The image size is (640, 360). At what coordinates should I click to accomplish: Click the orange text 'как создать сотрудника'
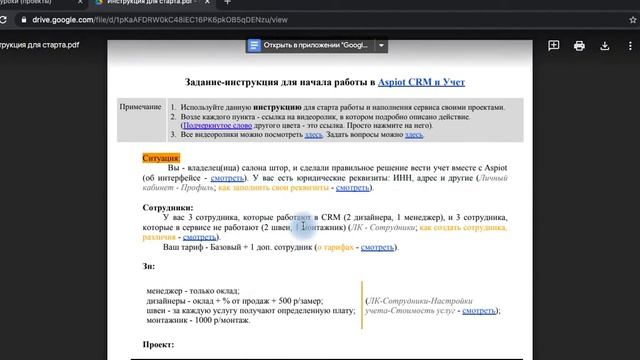pos(463,227)
